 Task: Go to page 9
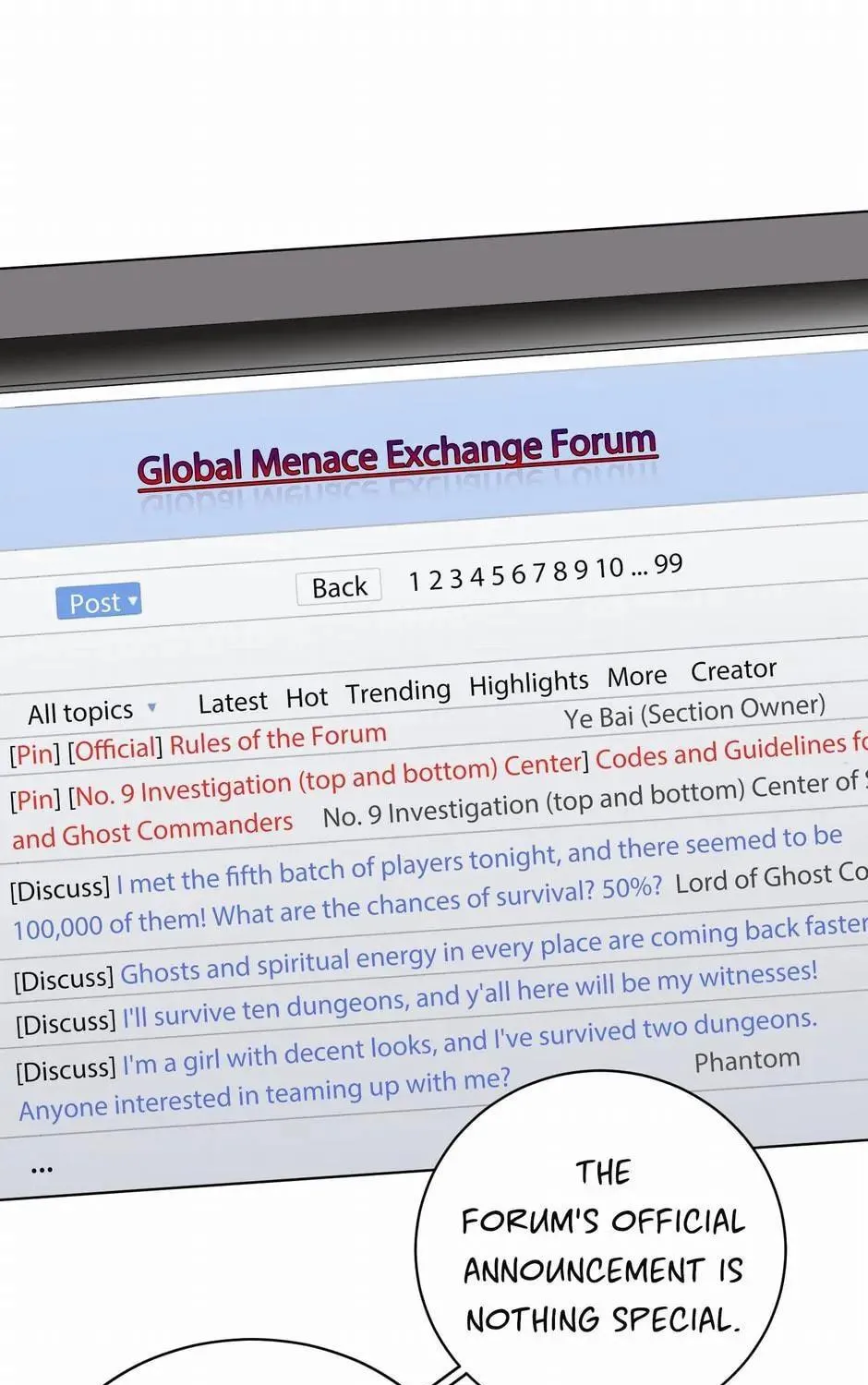[x=580, y=571]
